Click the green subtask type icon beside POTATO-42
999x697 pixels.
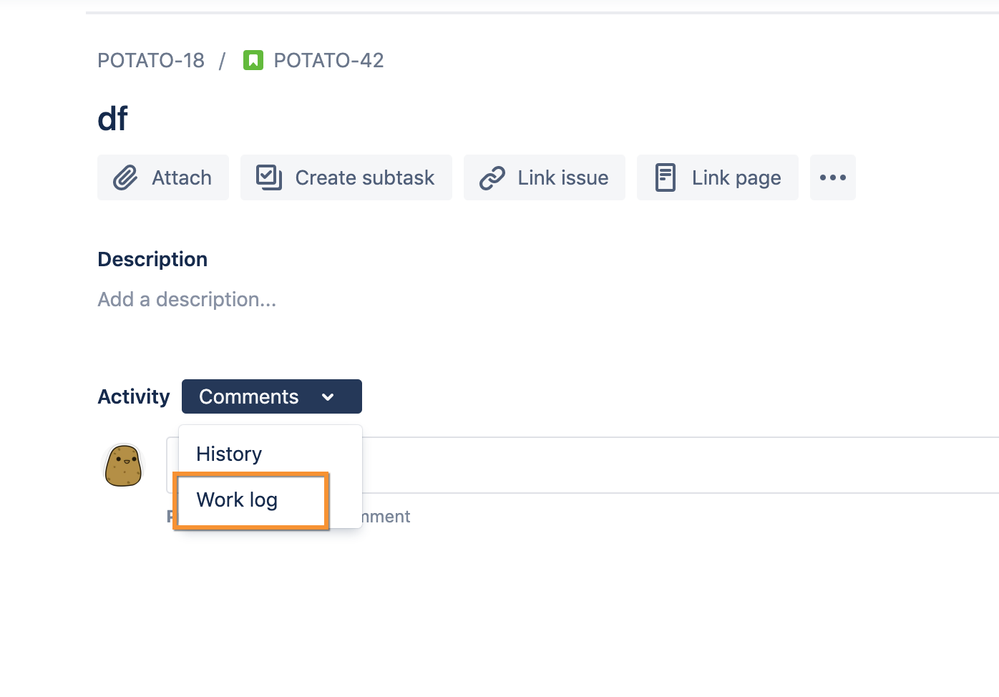tap(253, 60)
